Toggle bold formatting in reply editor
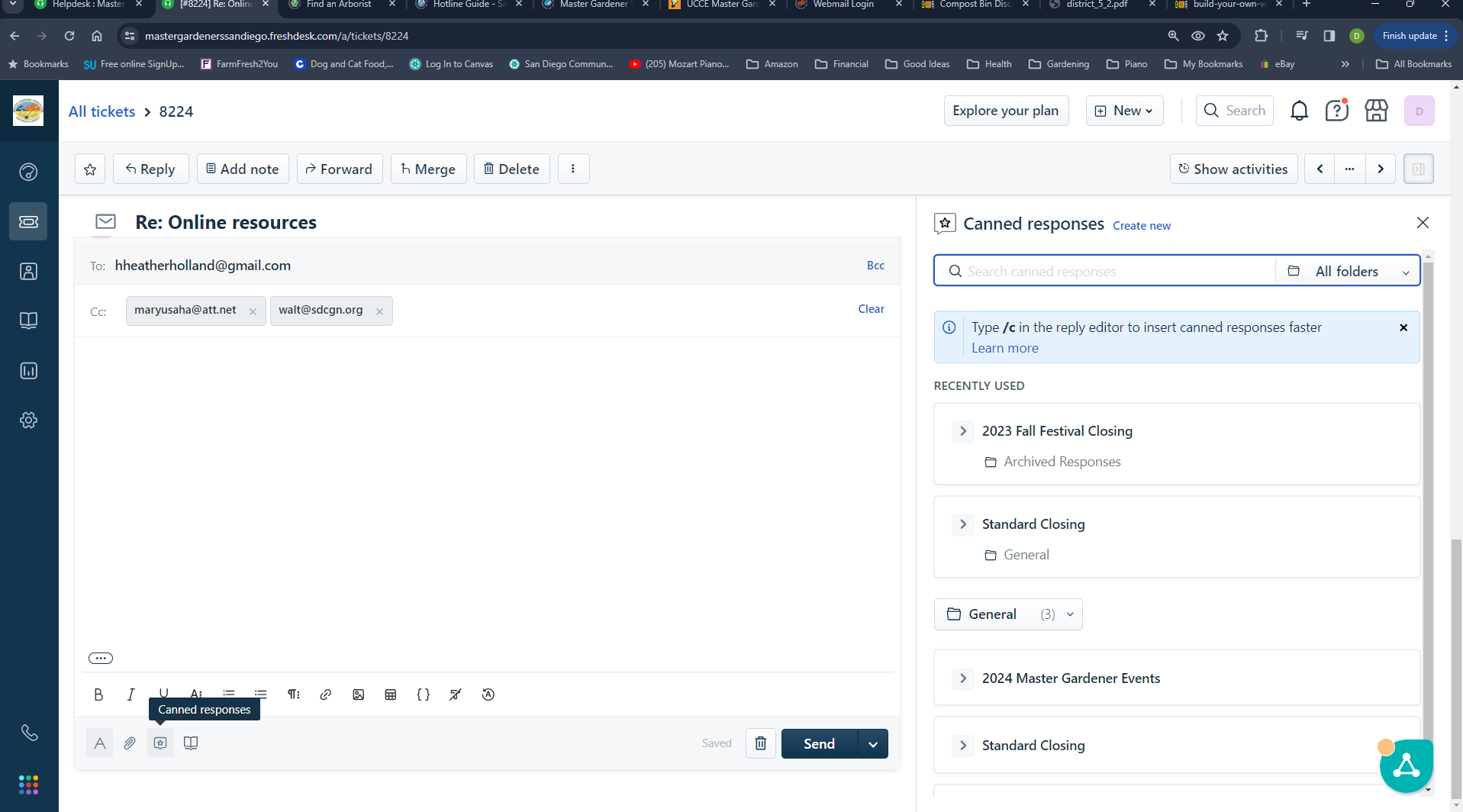The image size is (1463, 812). click(x=98, y=694)
